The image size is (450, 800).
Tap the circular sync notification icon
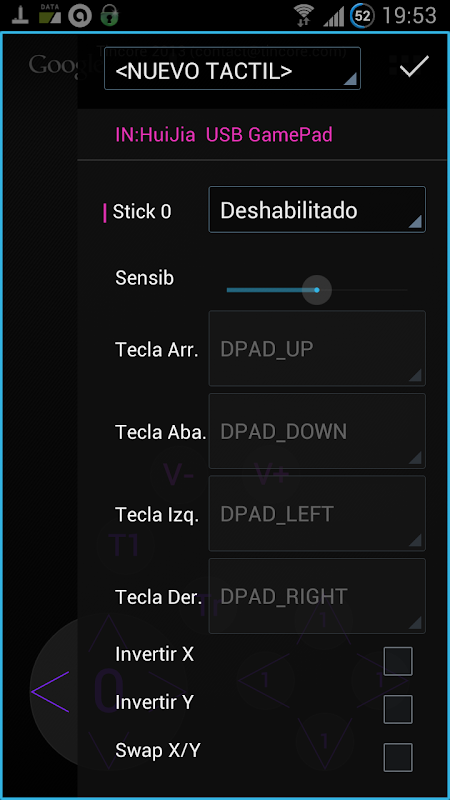80,16
